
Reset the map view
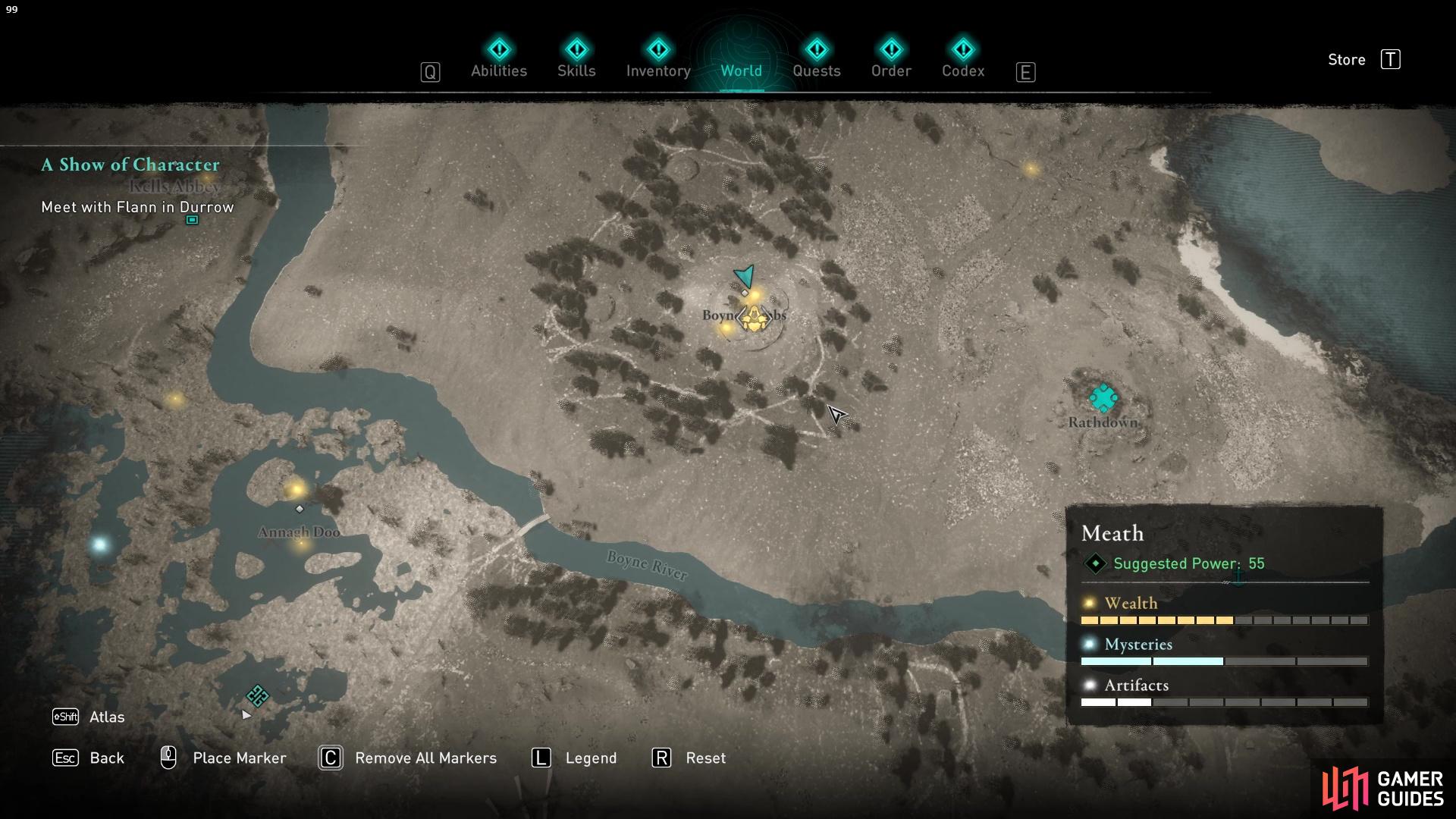click(705, 758)
